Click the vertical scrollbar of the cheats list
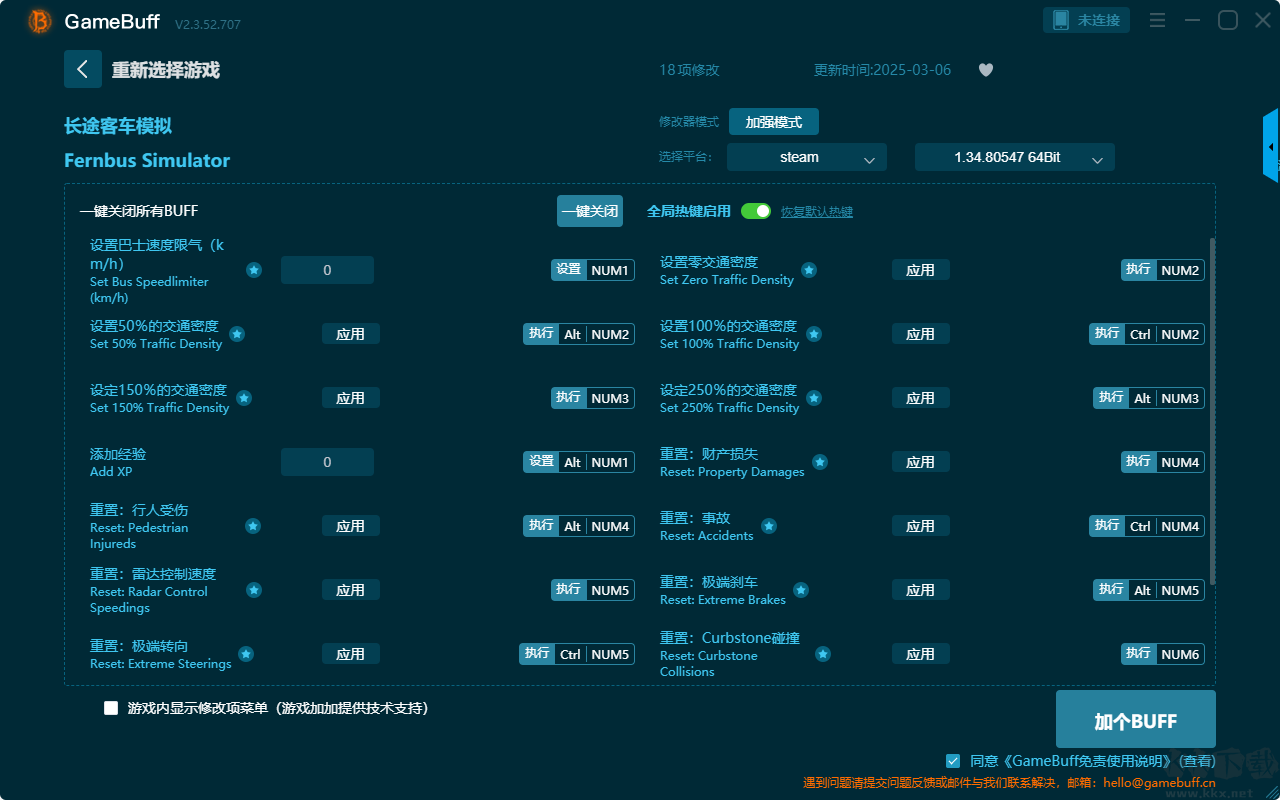The height and width of the screenshot is (800, 1280). 1213,410
